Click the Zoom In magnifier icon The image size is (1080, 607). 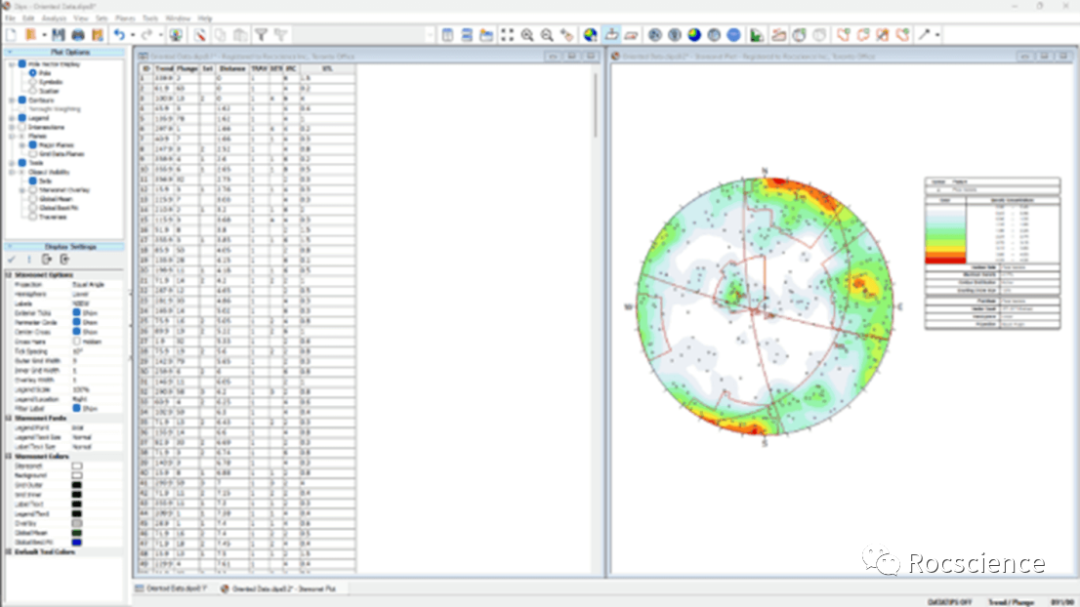[x=527, y=35]
